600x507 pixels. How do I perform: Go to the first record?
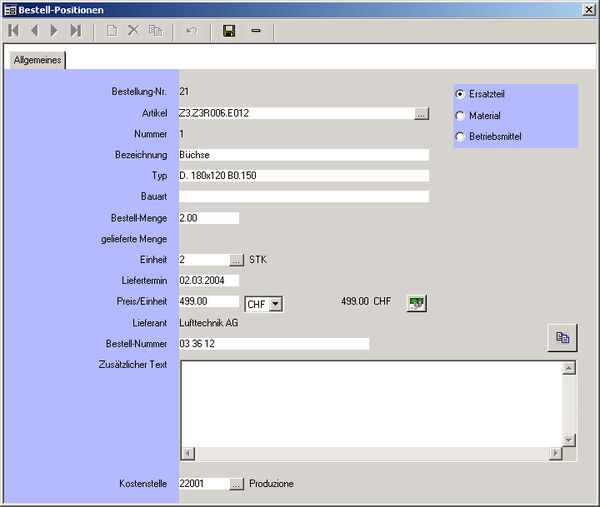coord(14,31)
